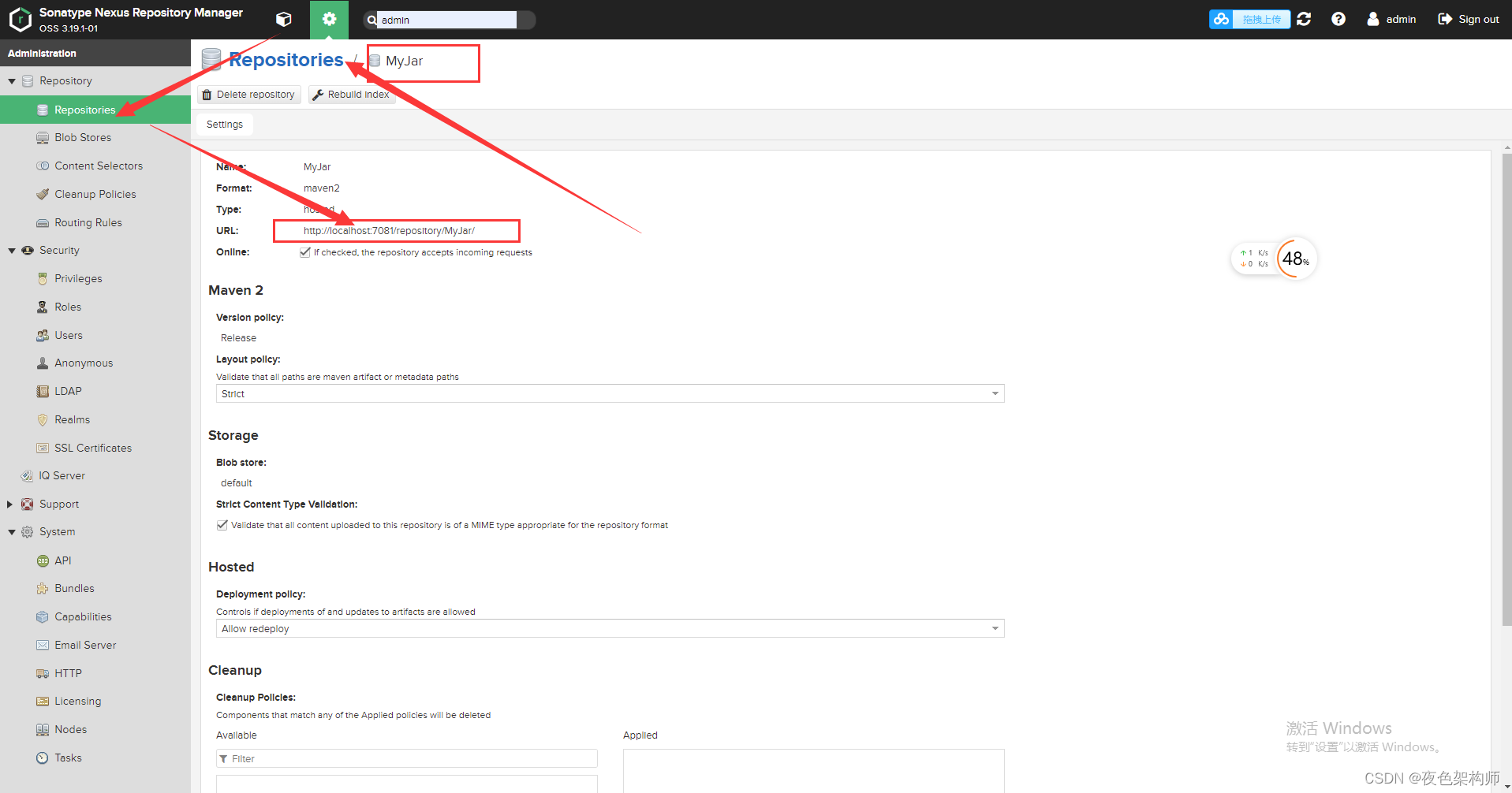
Task: Click the refresh icon in top bar
Action: click(x=1304, y=19)
